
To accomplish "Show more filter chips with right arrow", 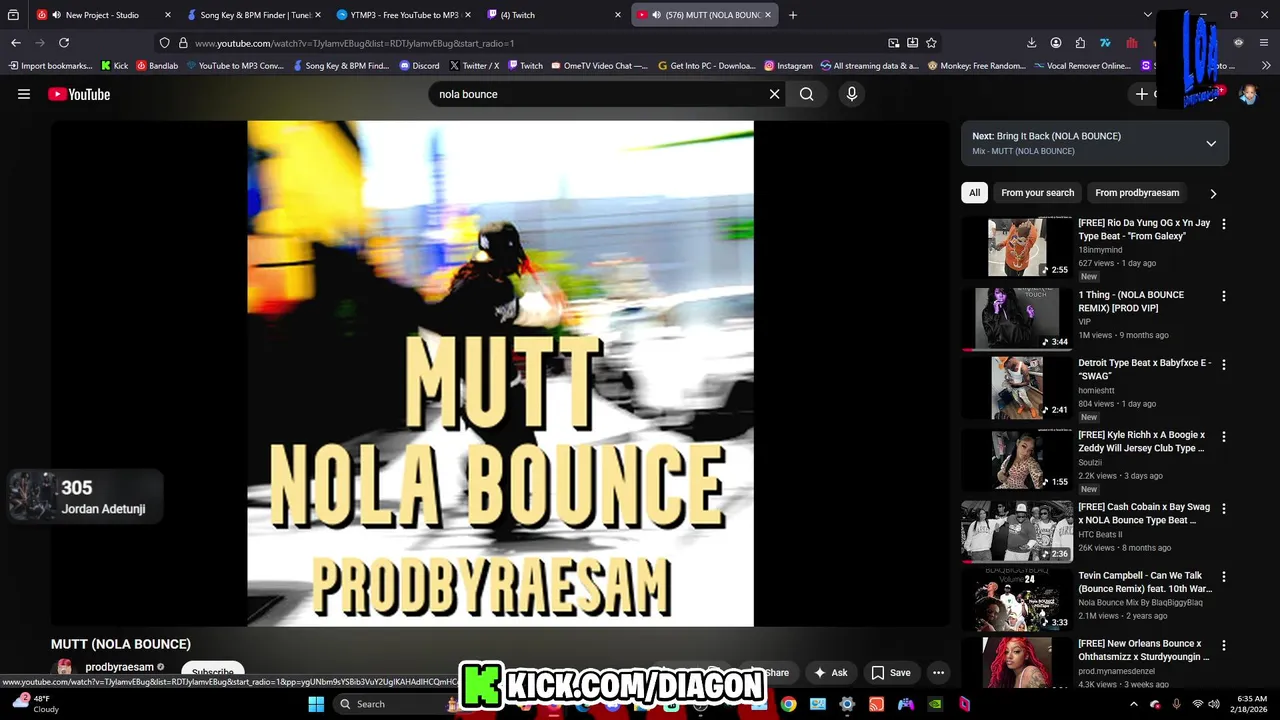I will pyautogui.click(x=1213, y=193).
